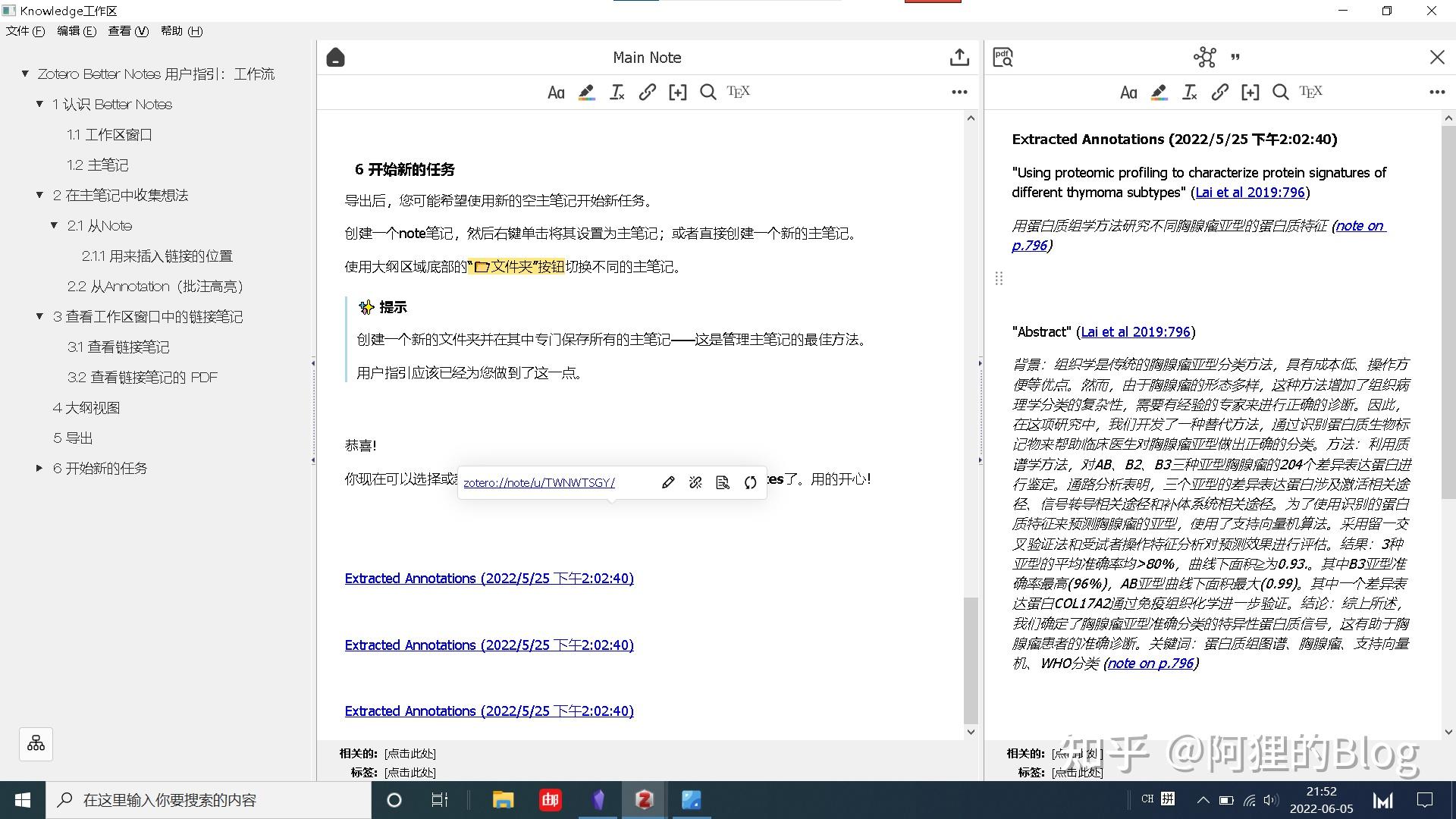Export the Main Note via the share icon
The width and height of the screenshot is (1456, 819).
[x=960, y=57]
